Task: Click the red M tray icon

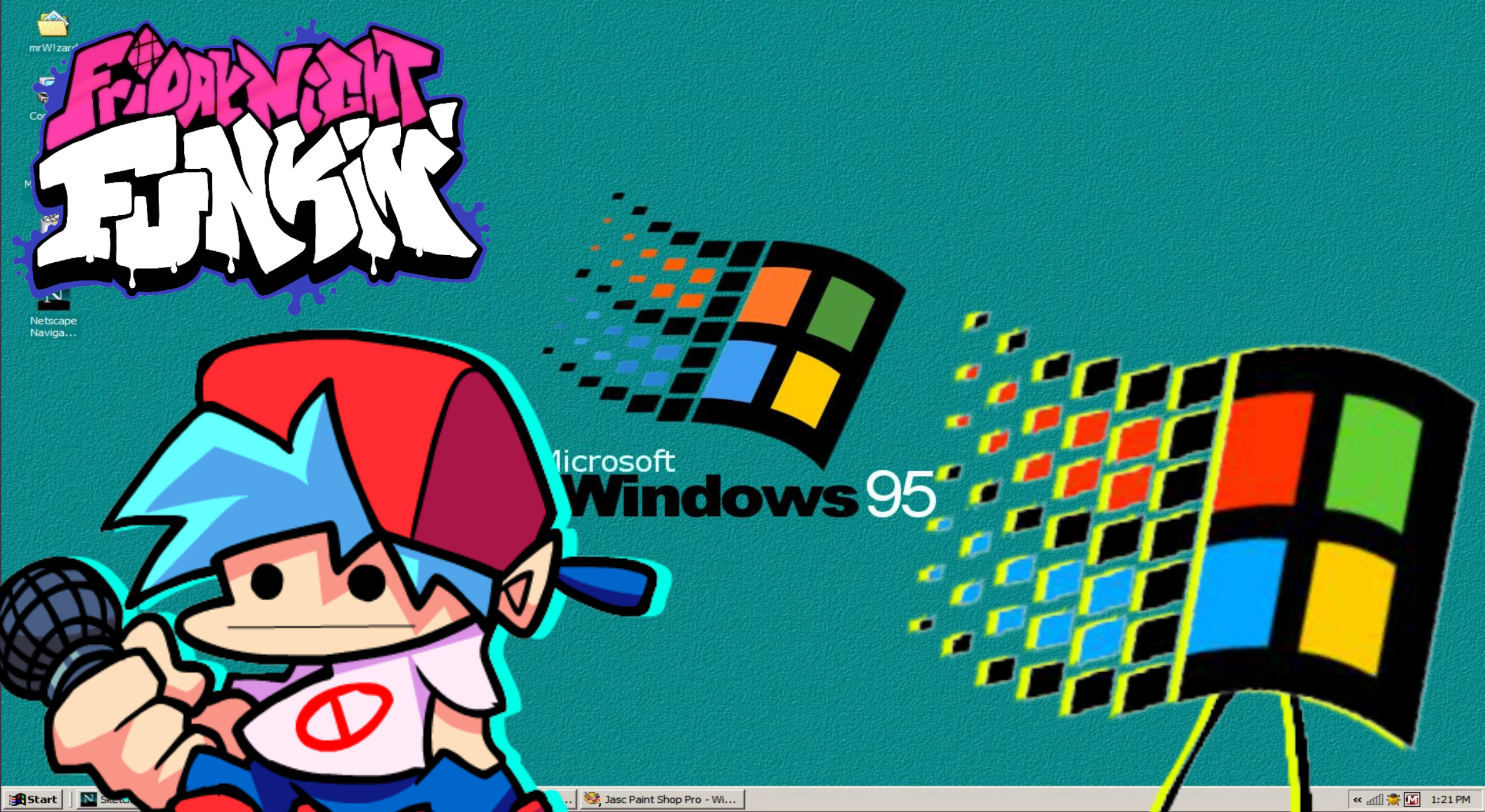Action: (1412, 800)
